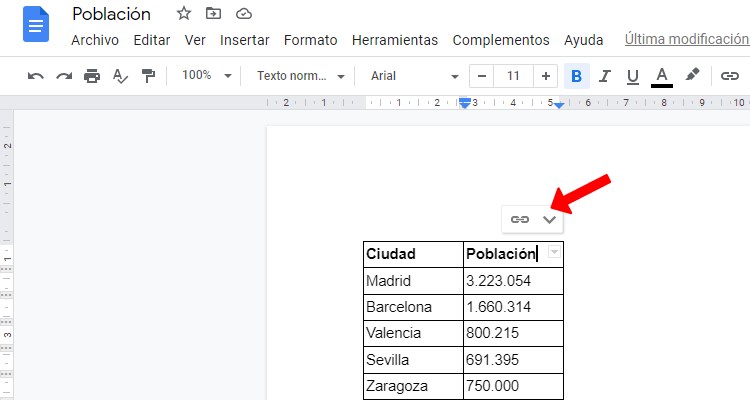Viewport: 750px width, 400px height.
Task: Open the text color picker
Action: (x=661, y=76)
